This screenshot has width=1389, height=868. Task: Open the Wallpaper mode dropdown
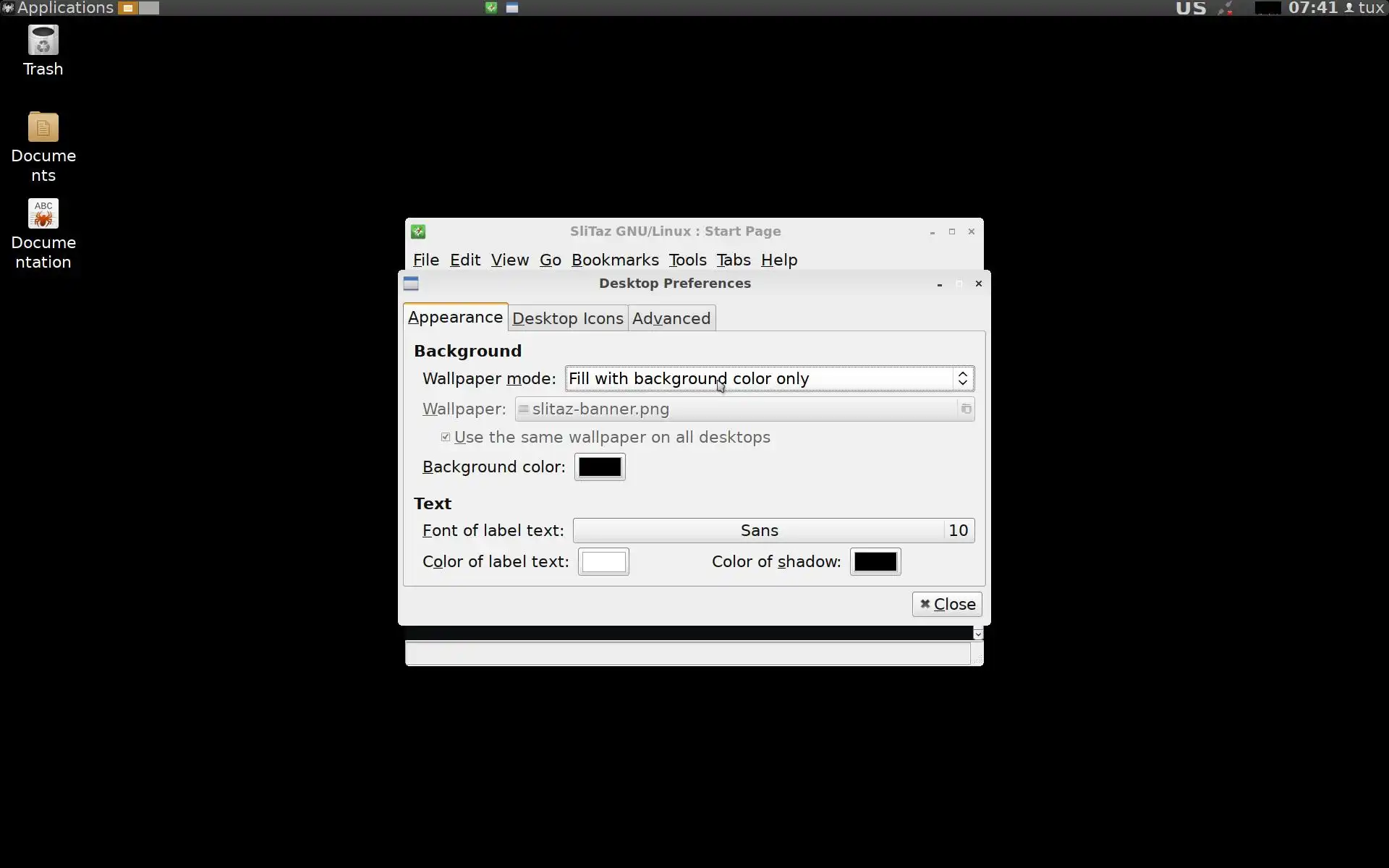click(769, 379)
